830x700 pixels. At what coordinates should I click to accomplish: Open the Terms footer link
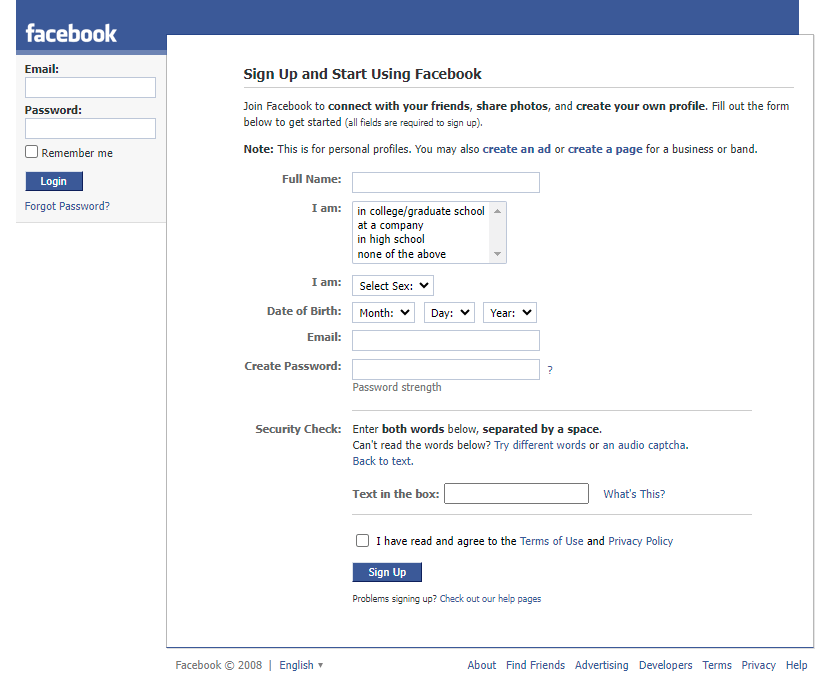[717, 665]
